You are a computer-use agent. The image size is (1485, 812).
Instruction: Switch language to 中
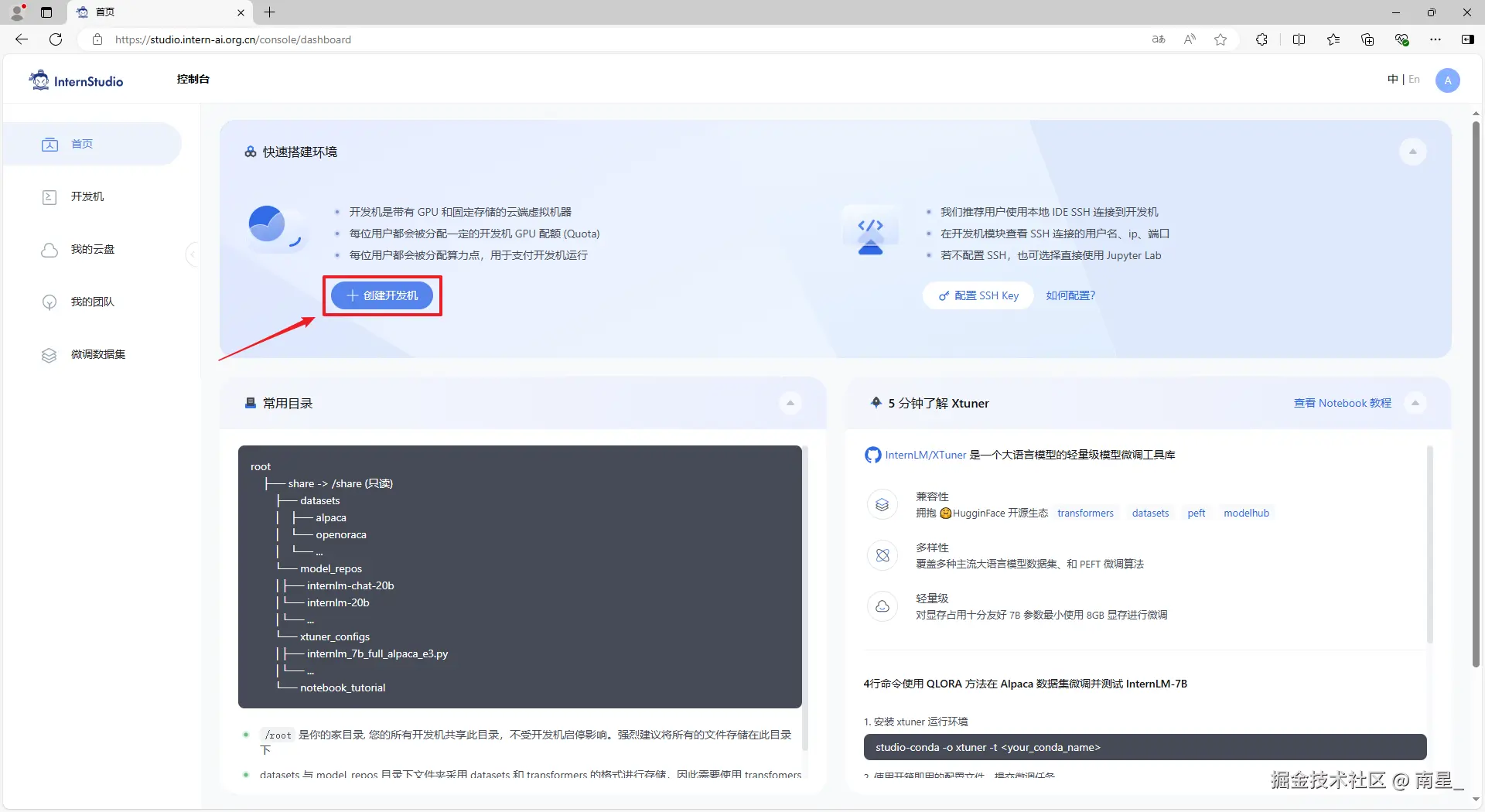coord(1392,79)
